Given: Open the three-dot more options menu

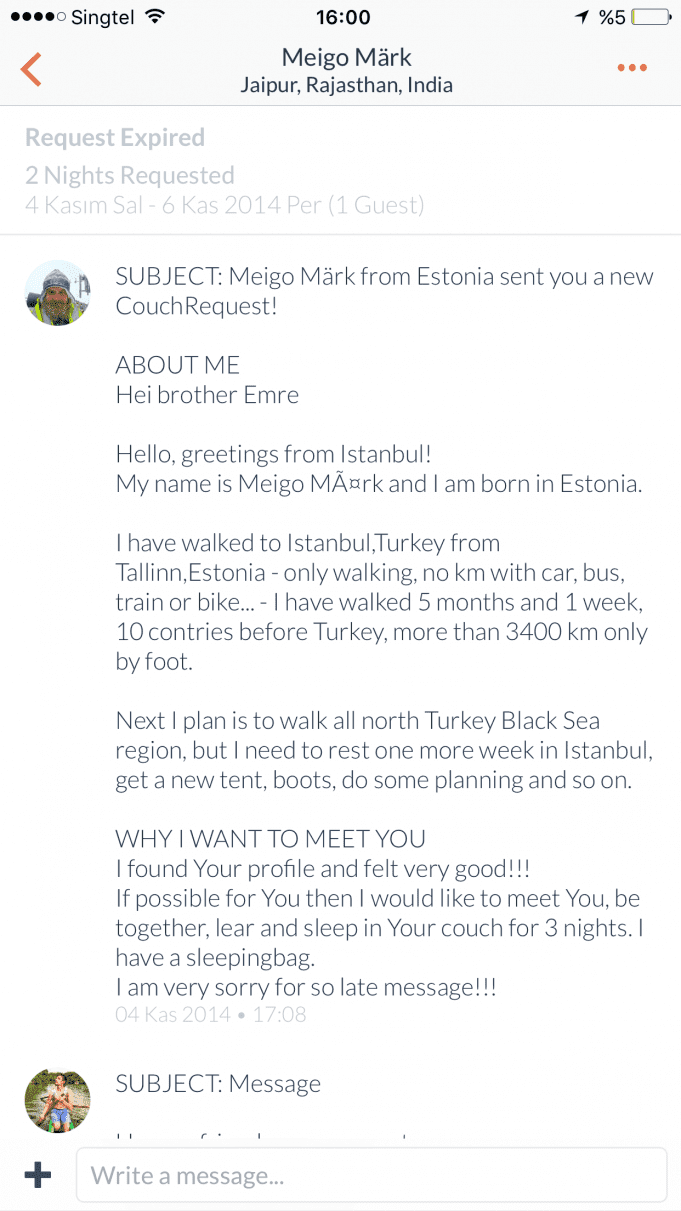Looking at the screenshot, I should point(632,68).
